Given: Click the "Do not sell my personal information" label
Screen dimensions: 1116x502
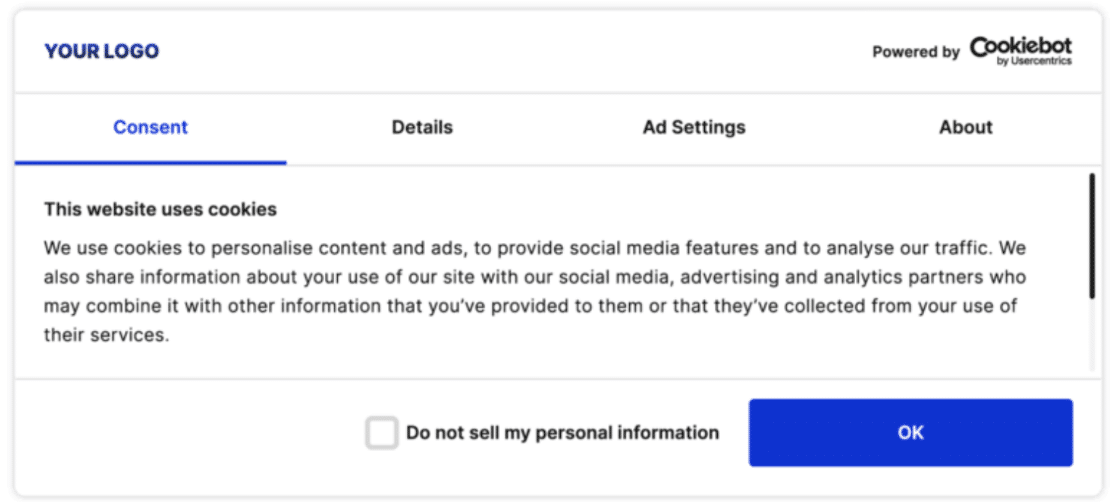Looking at the screenshot, I should (x=562, y=433).
